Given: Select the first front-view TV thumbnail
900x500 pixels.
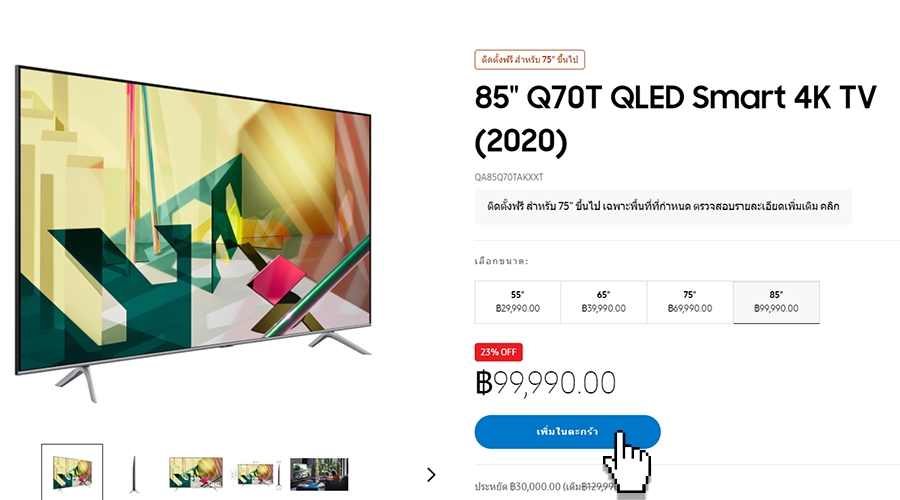Looking at the screenshot, I should point(72,472).
